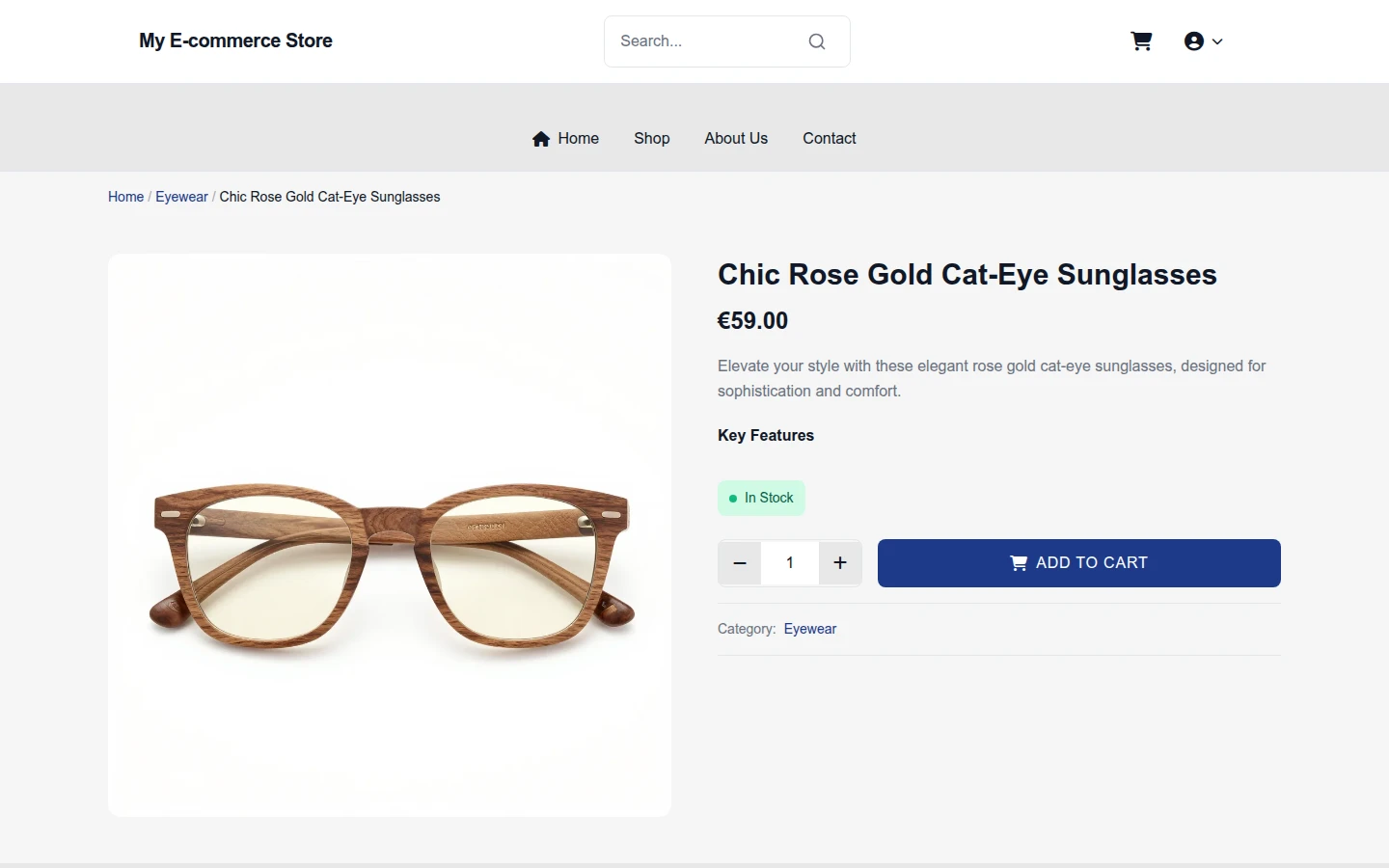Click the Home breadcrumb link

tap(125, 197)
